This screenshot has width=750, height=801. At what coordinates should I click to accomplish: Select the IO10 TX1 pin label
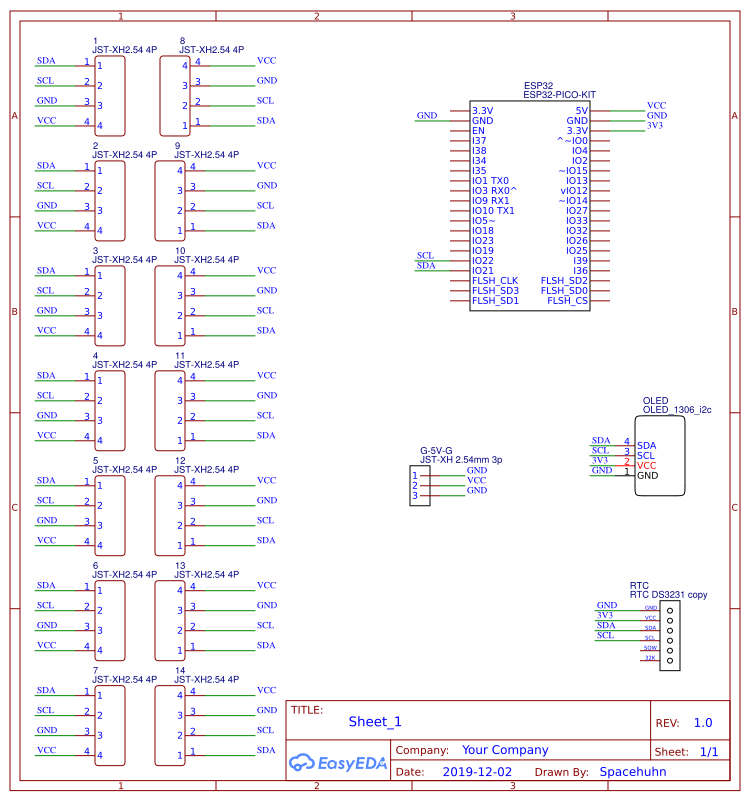493,210
